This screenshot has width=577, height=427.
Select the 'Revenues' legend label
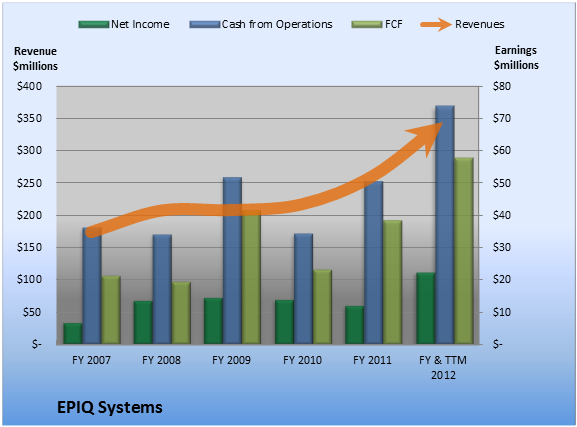click(x=479, y=24)
